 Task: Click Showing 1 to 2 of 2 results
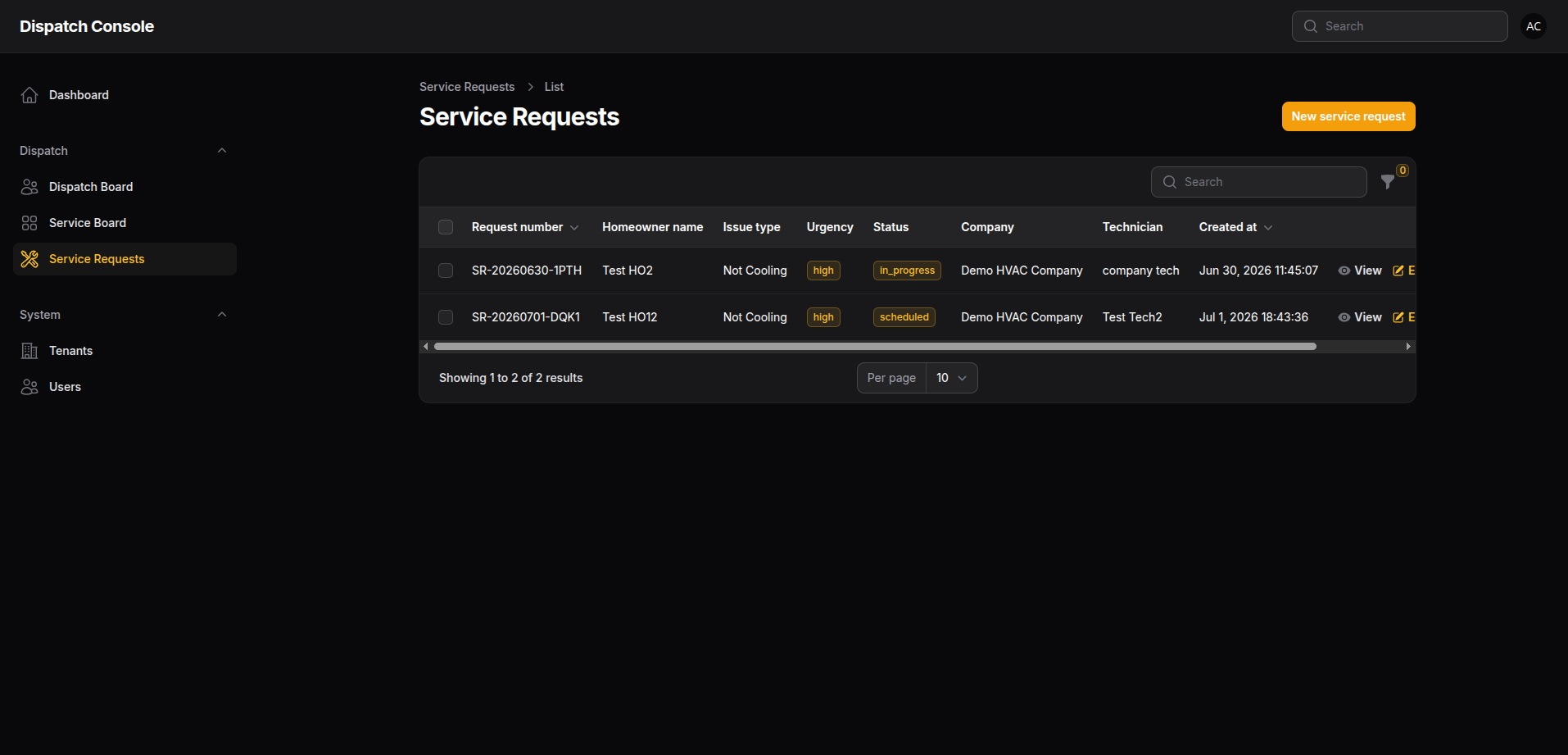point(510,378)
